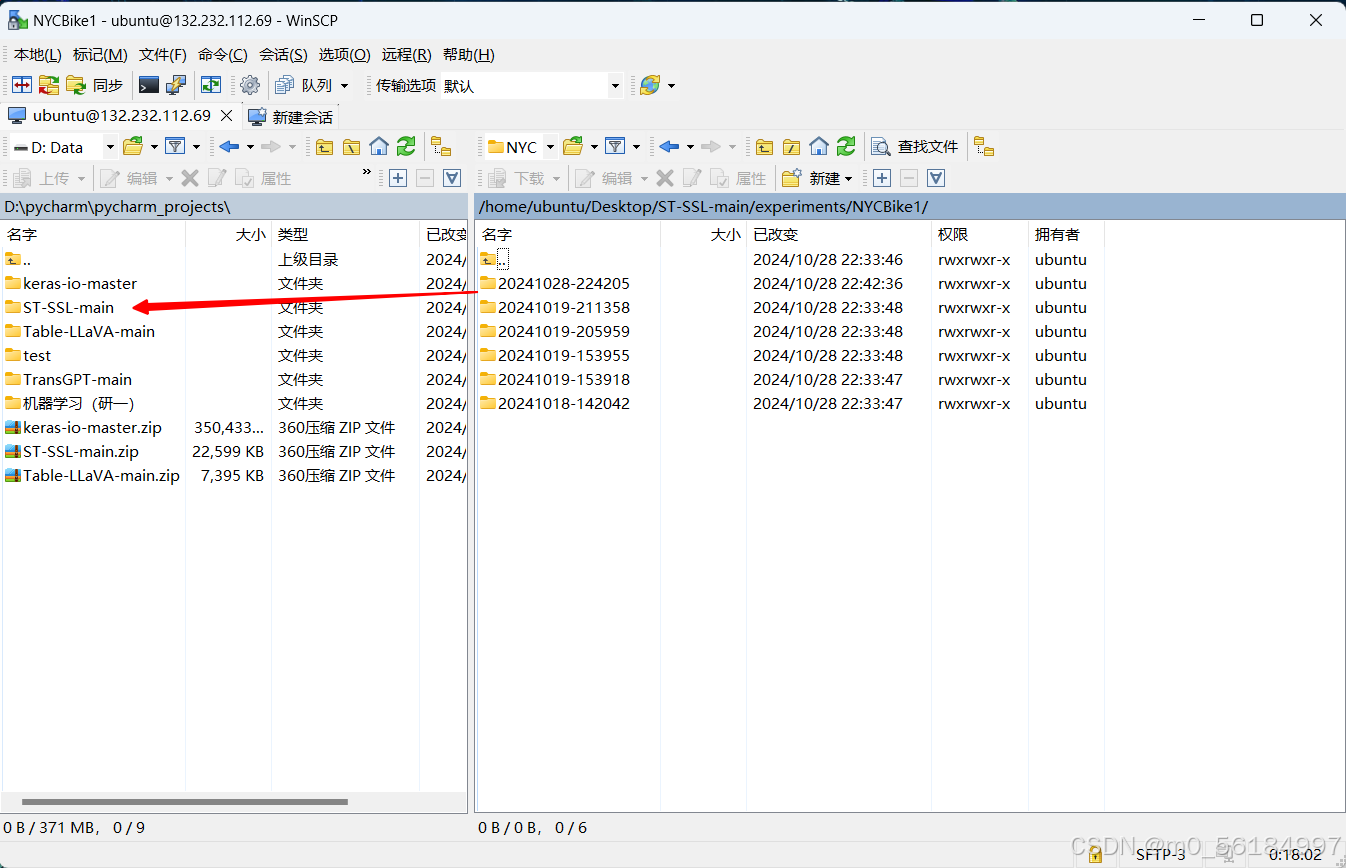This screenshot has width=1346, height=868.
Task: Click the padlock encryption icon in status bar
Action: pyautogui.click(x=1095, y=854)
